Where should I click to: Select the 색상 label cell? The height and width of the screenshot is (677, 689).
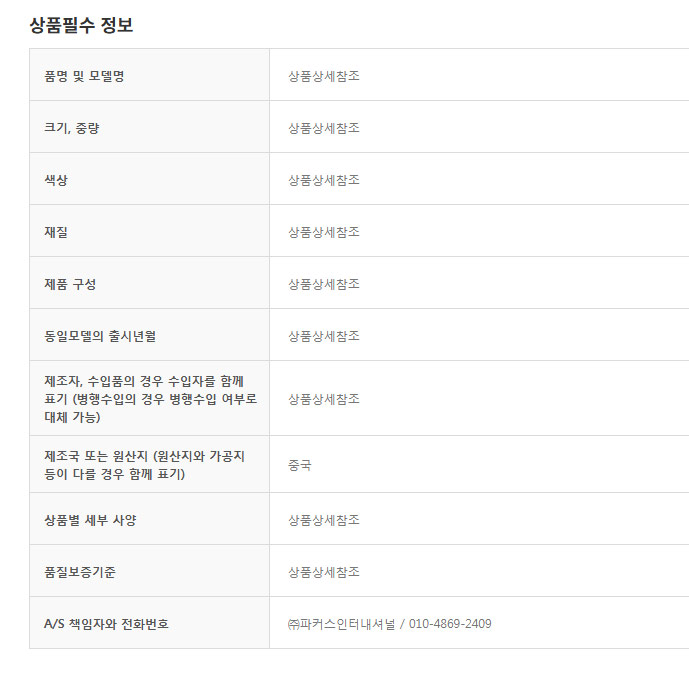pyautogui.click(x=56, y=180)
